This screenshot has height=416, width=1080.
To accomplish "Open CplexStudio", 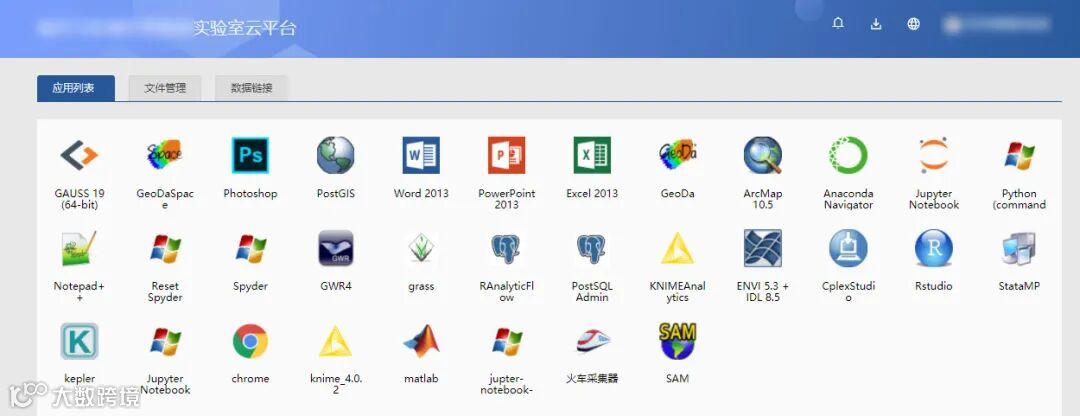I will (848, 248).
